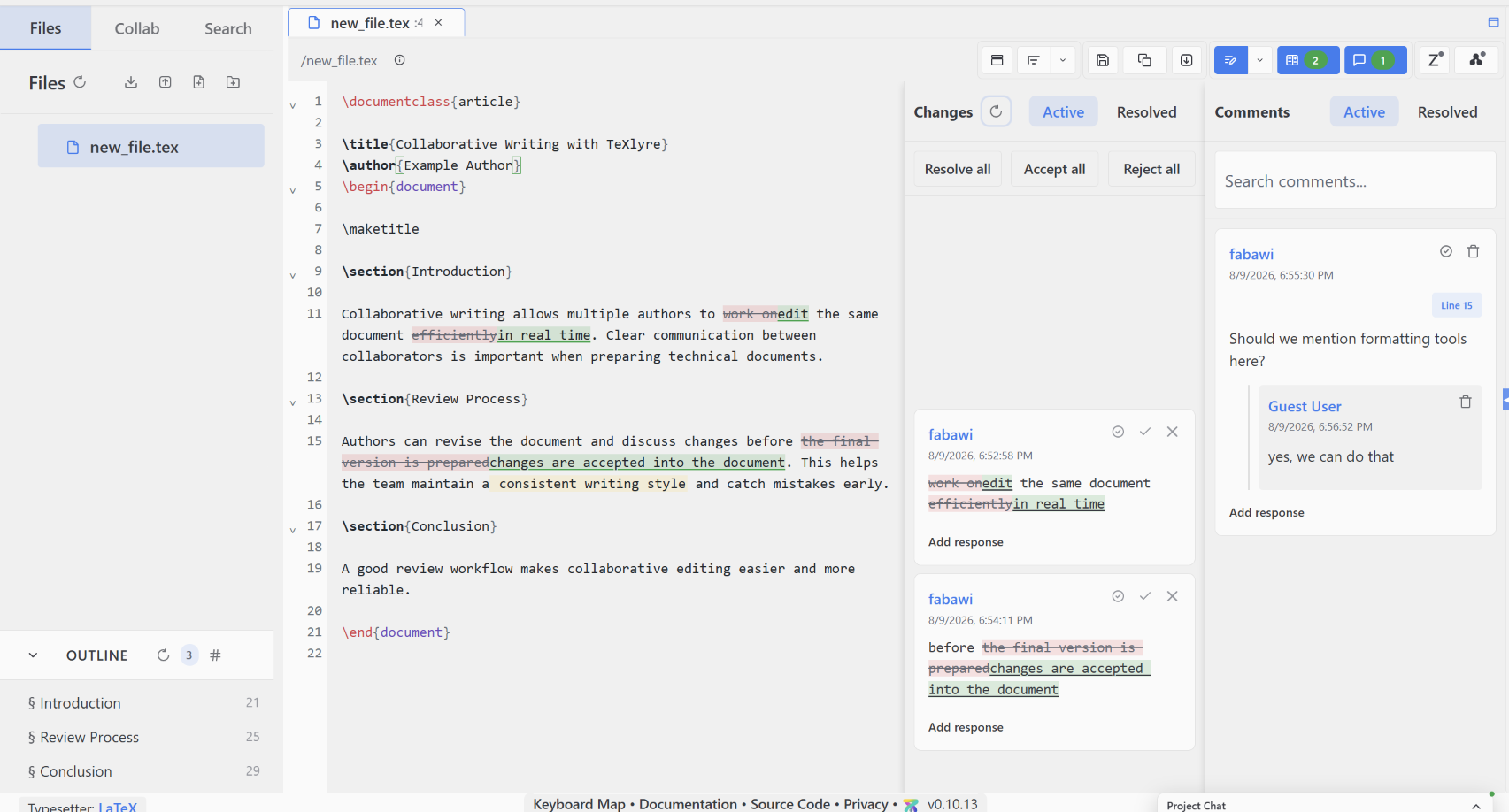The image size is (1509, 812).
Task: Click the download file icon in editor toolbar
Action: tap(1187, 60)
